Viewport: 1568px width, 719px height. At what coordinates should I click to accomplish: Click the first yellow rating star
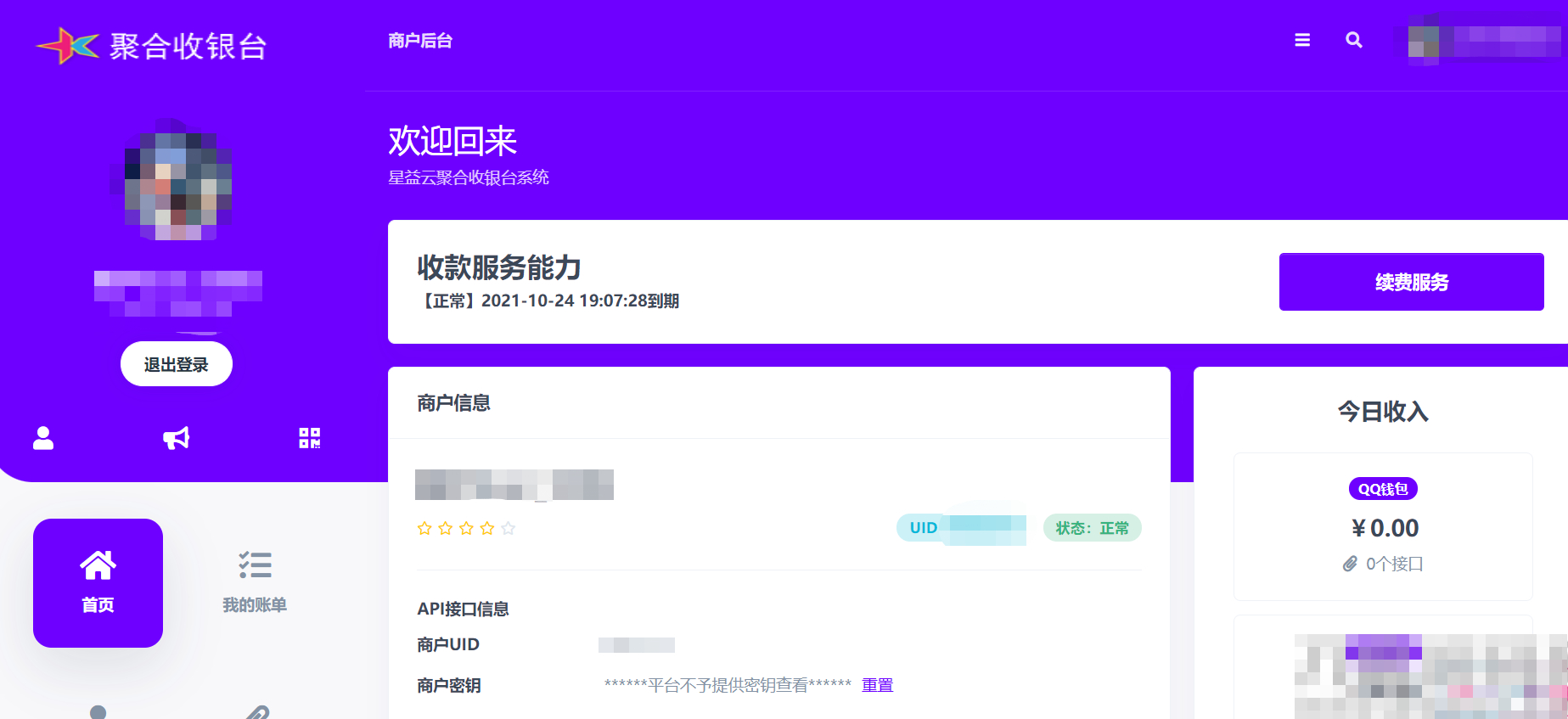[x=424, y=528]
